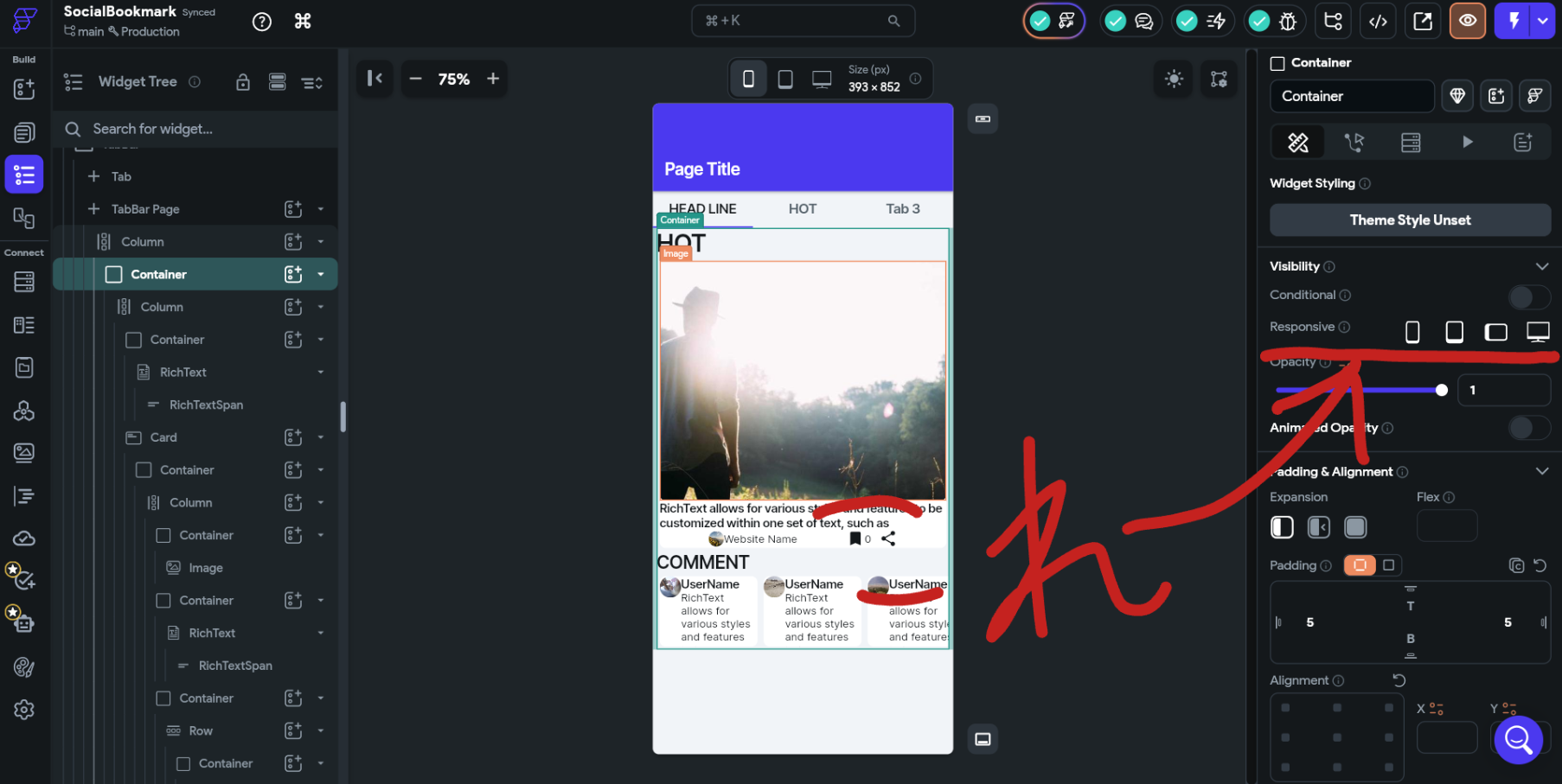Zoom in the canvas with plus
This screenshot has height=784, width=1562.
coord(493,79)
